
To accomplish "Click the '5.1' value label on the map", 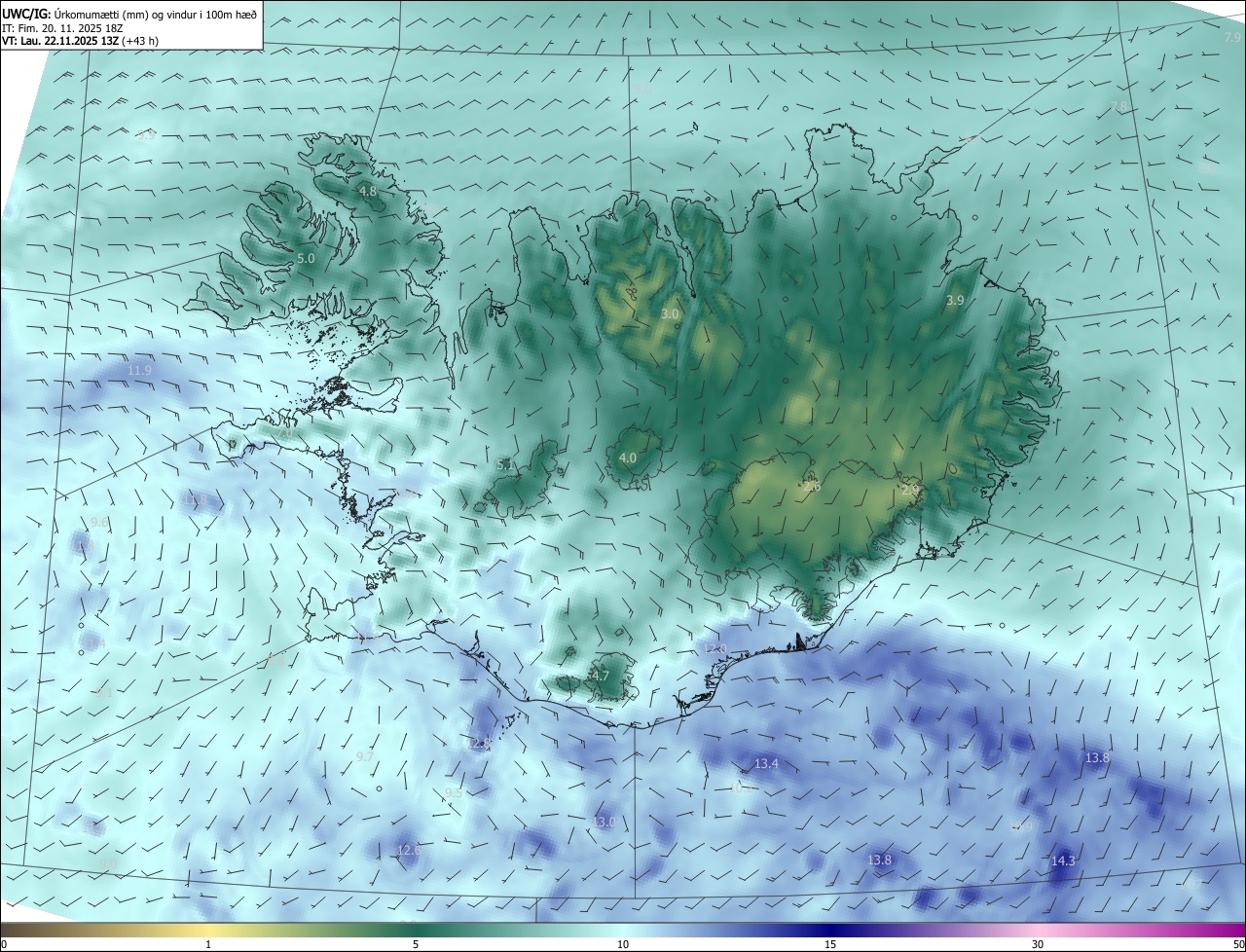I will [505, 465].
